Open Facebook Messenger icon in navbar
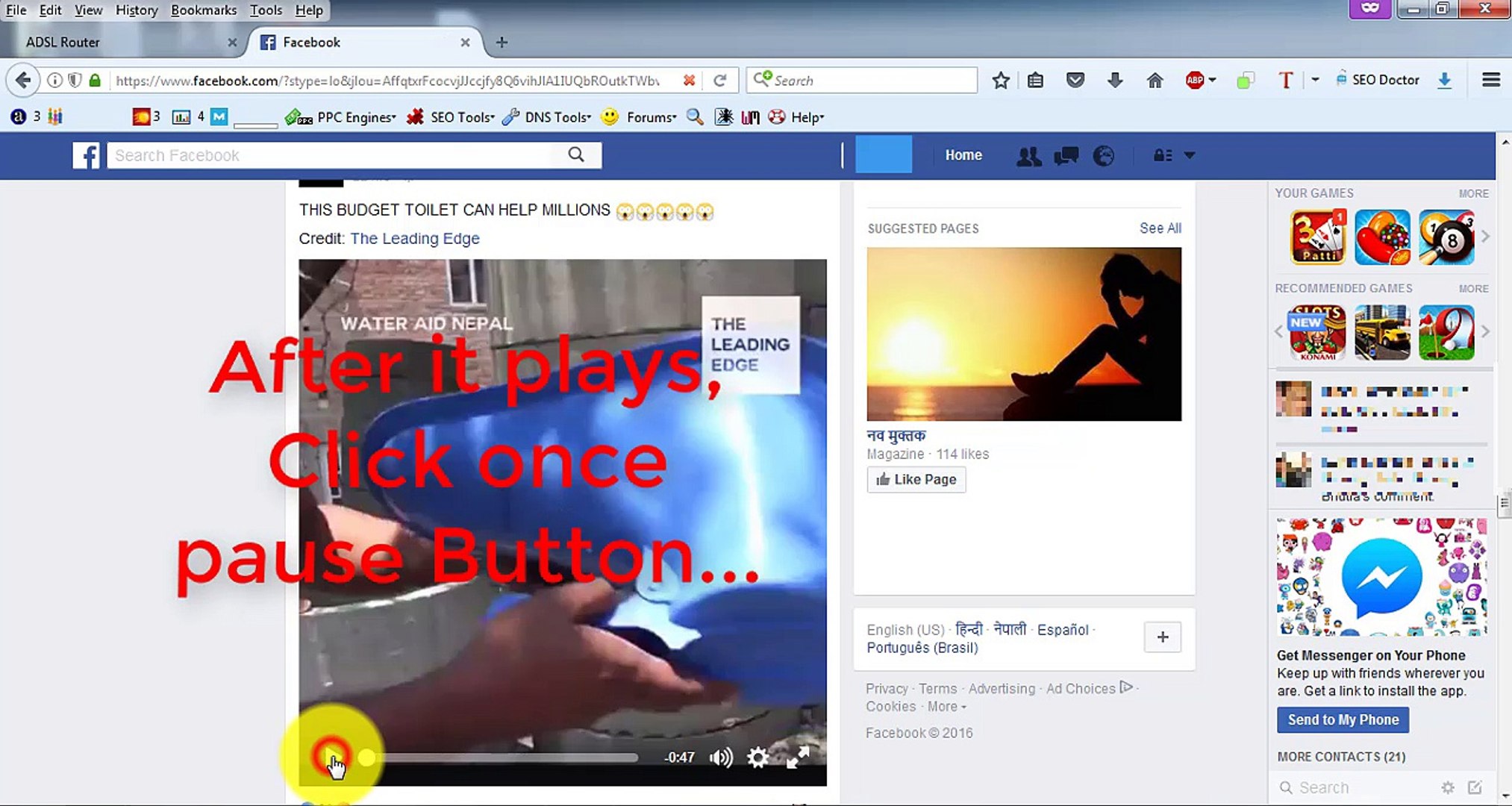The width and height of the screenshot is (1512, 806). click(1065, 155)
